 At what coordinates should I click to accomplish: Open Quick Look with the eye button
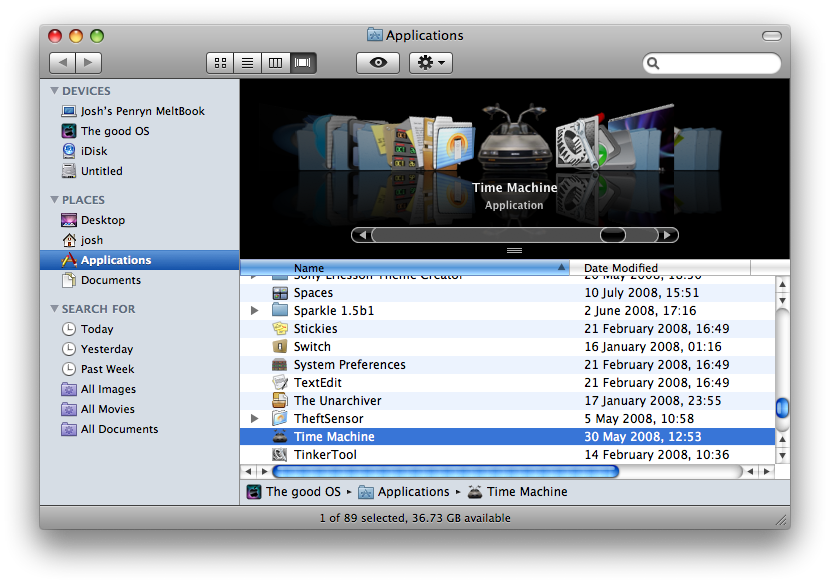click(378, 62)
